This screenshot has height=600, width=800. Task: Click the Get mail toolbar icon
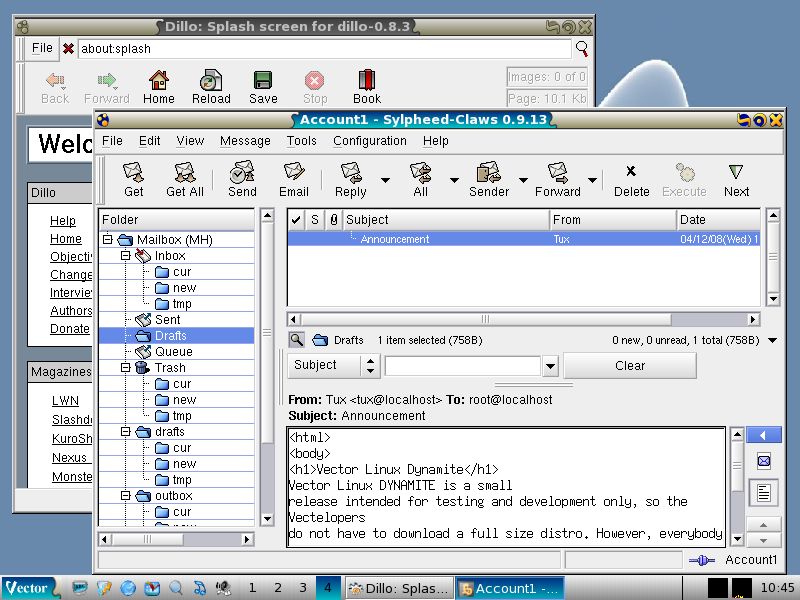[133, 179]
